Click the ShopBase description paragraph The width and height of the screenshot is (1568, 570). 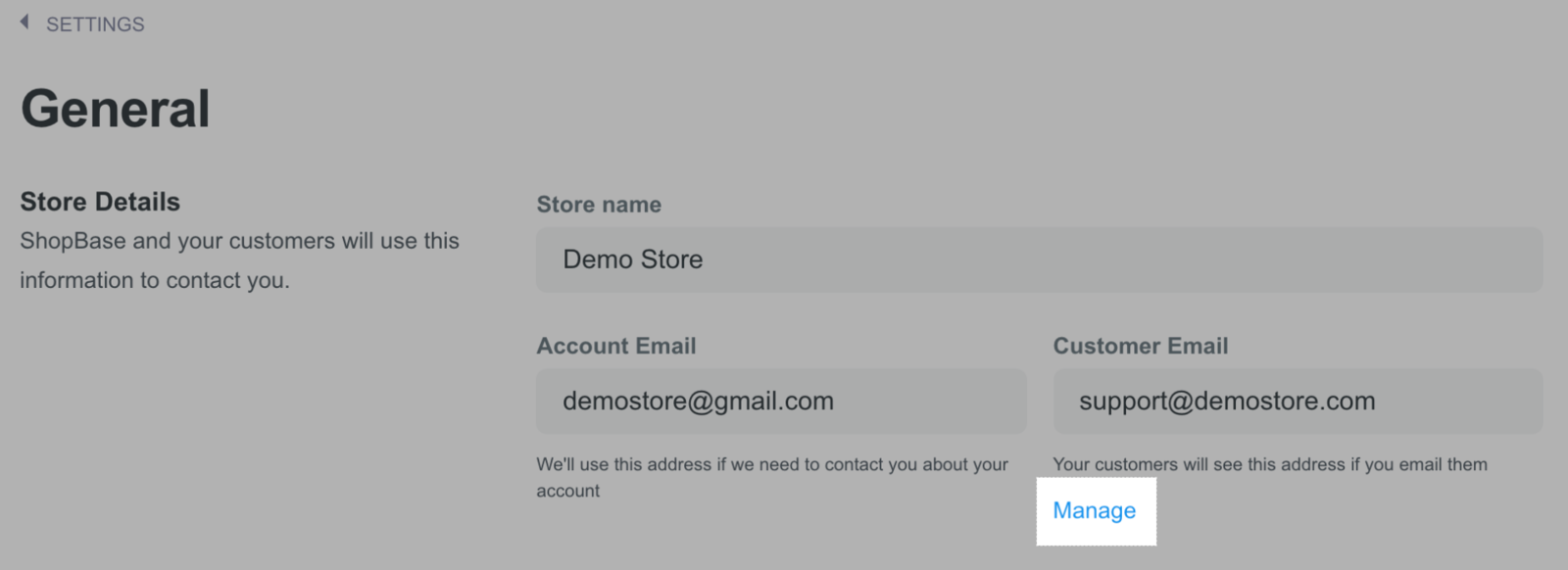pos(239,261)
